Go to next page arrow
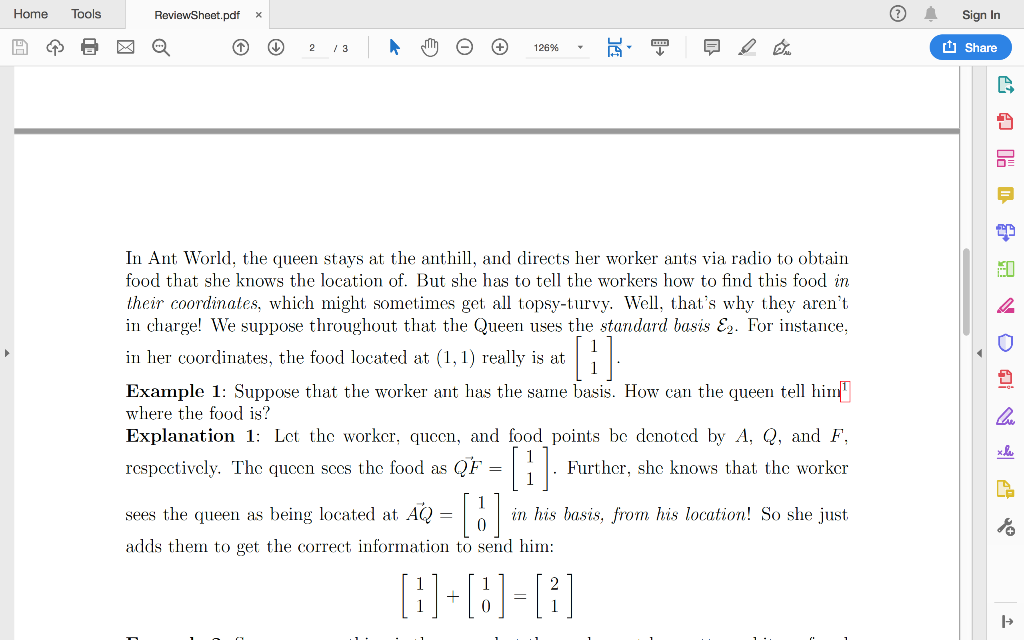The width and height of the screenshot is (1024, 640). (x=276, y=47)
